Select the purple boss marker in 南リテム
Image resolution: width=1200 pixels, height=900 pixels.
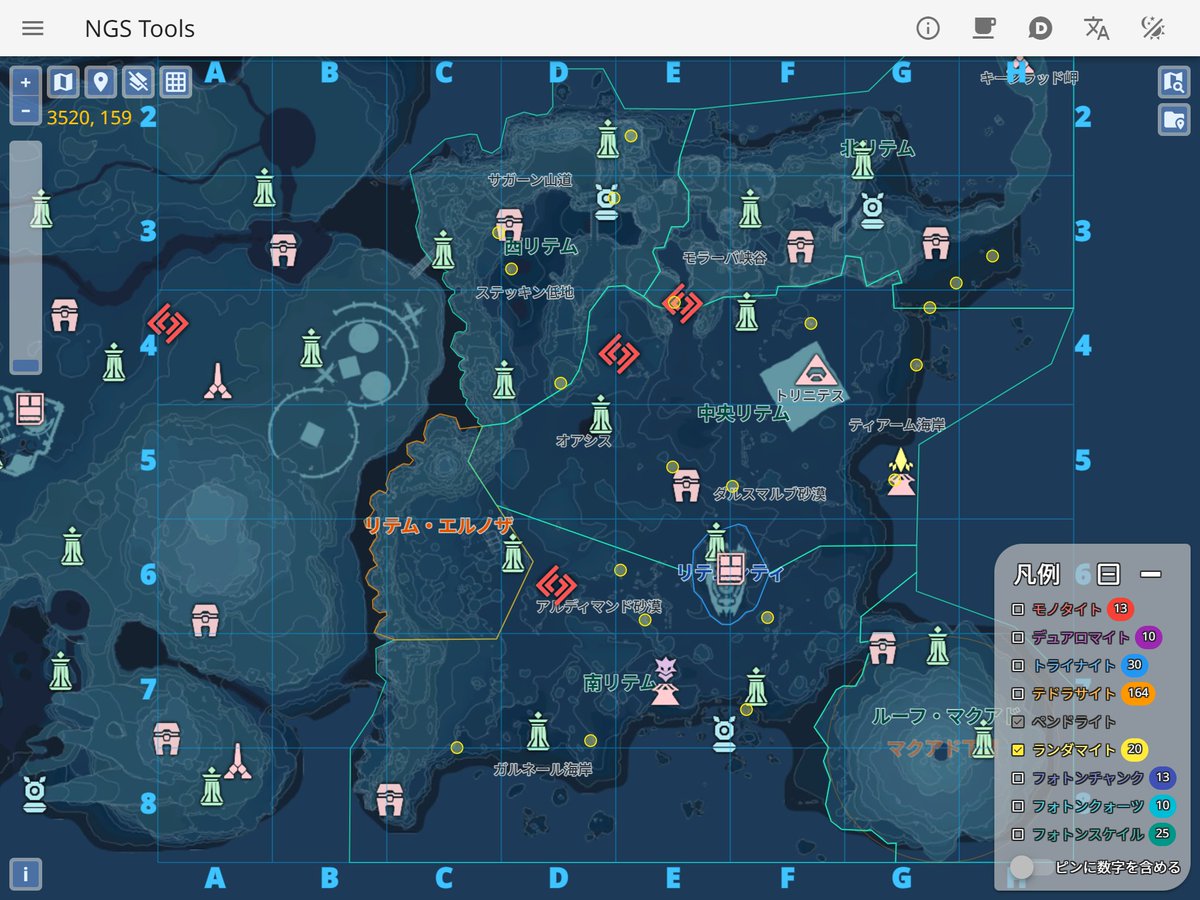665,681
